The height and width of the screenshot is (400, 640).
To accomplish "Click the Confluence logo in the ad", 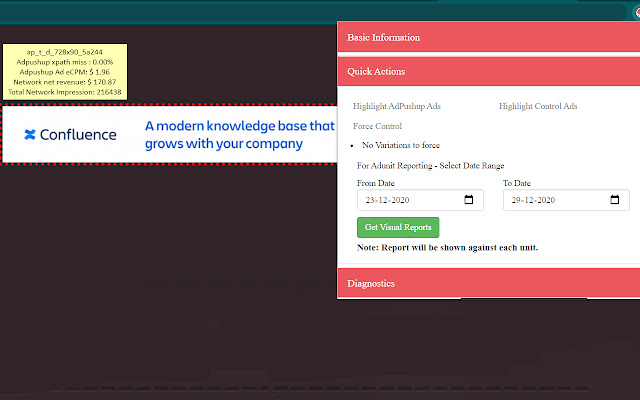I will [70, 134].
